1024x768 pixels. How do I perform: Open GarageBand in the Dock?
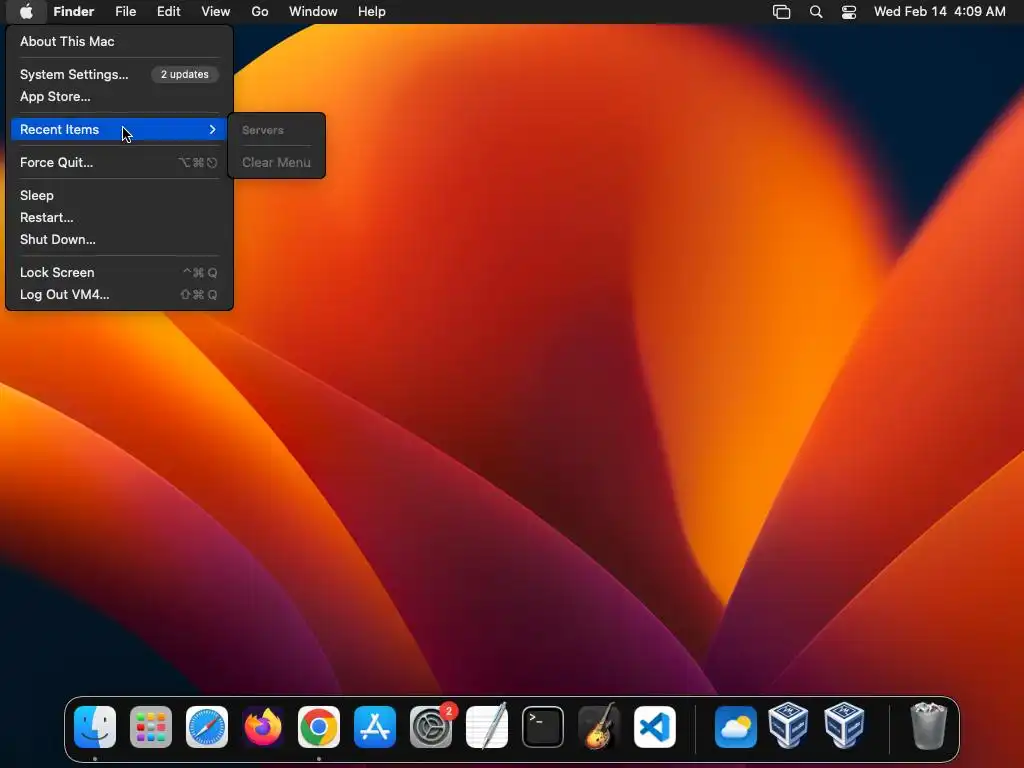pyautogui.click(x=599, y=727)
